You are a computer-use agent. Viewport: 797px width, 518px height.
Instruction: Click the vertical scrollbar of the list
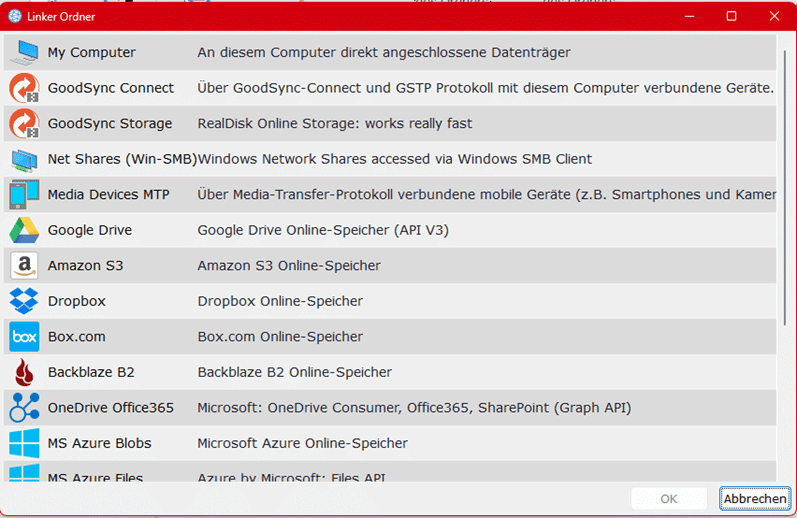(x=785, y=188)
